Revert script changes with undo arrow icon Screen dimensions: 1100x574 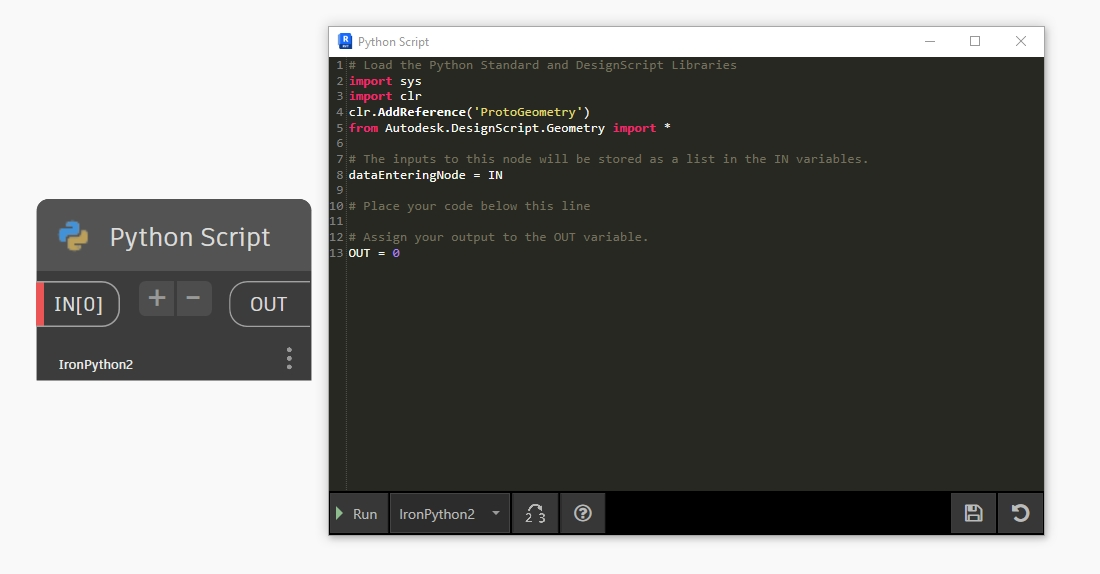point(1020,514)
